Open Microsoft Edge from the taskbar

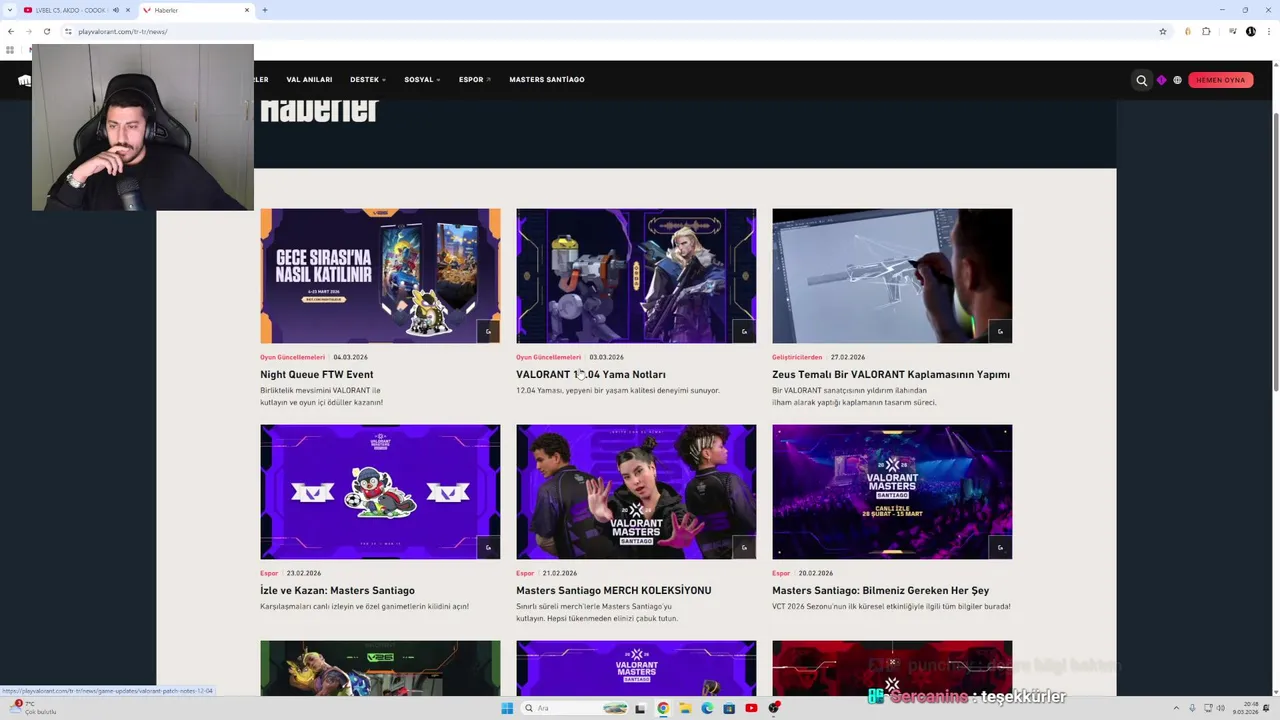pos(707,708)
